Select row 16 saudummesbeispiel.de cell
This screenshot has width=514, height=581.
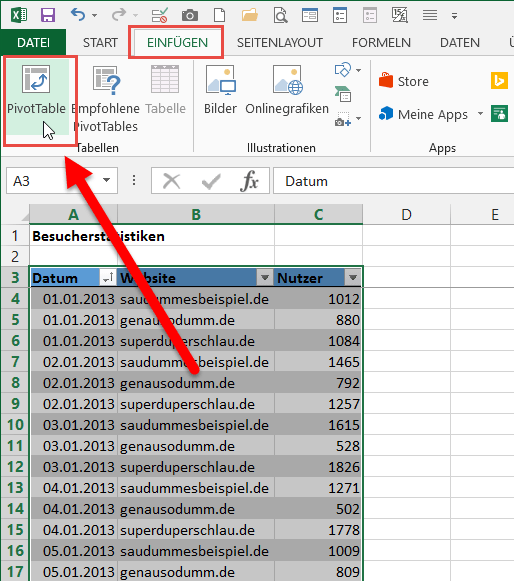click(196, 551)
